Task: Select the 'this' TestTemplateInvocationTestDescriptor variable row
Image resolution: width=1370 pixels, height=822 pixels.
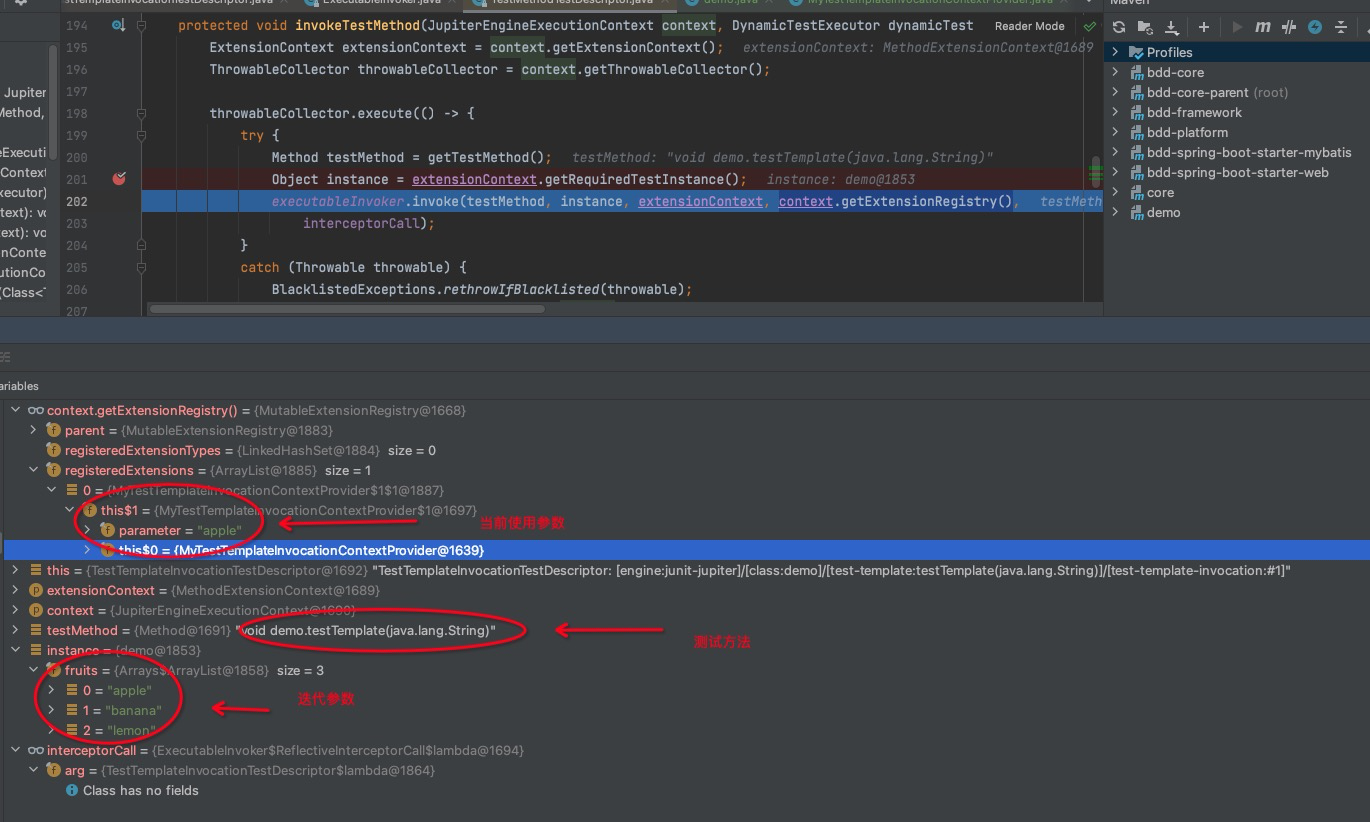Action: pyautogui.click(x=687, y=570)
